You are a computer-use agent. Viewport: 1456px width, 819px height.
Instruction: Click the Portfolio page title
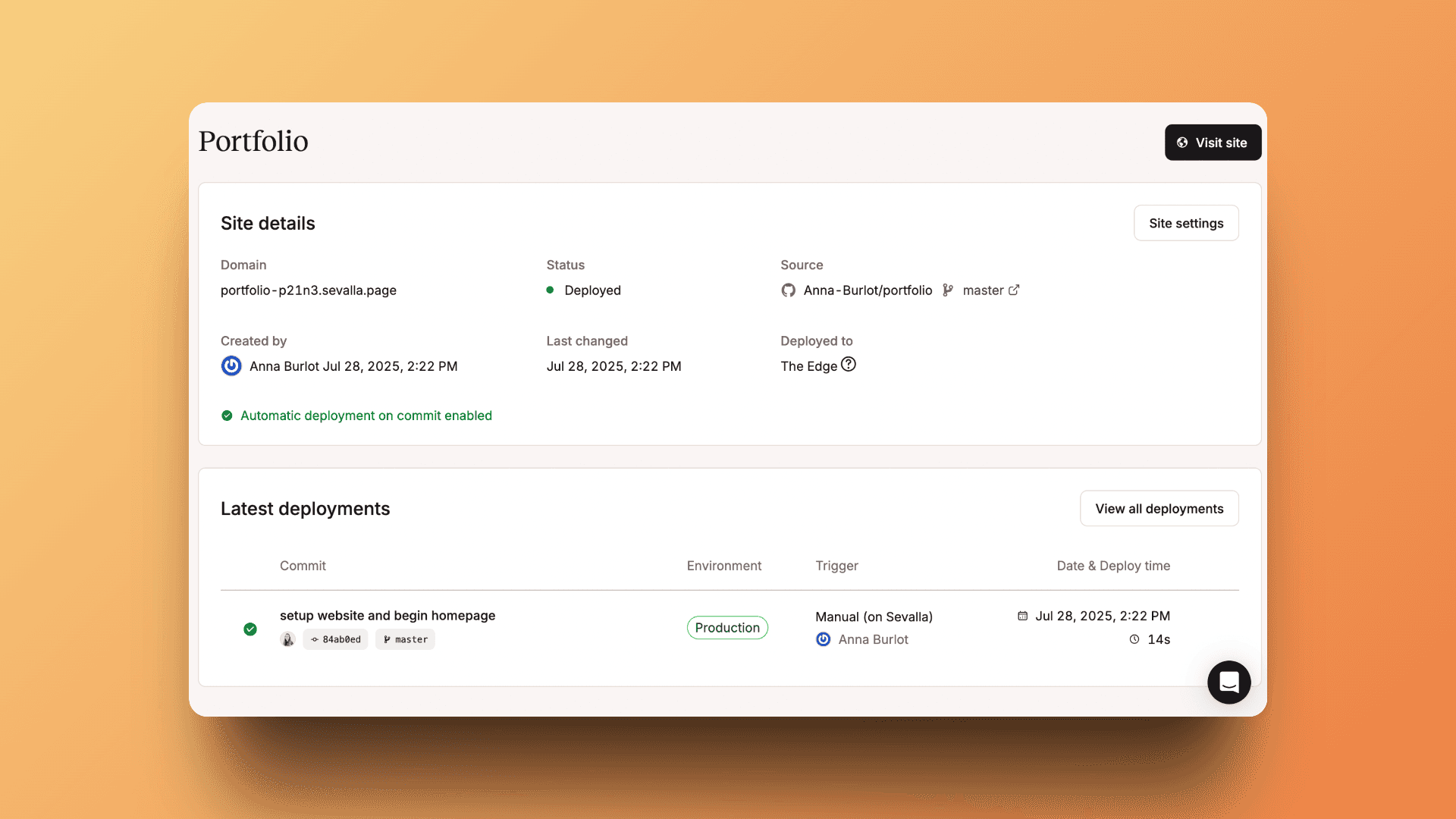tap(253, 142)
